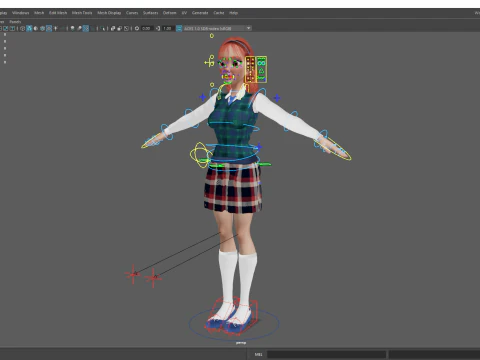Open the Curves menu
The image size is (480, 360).
click(132, 13)
